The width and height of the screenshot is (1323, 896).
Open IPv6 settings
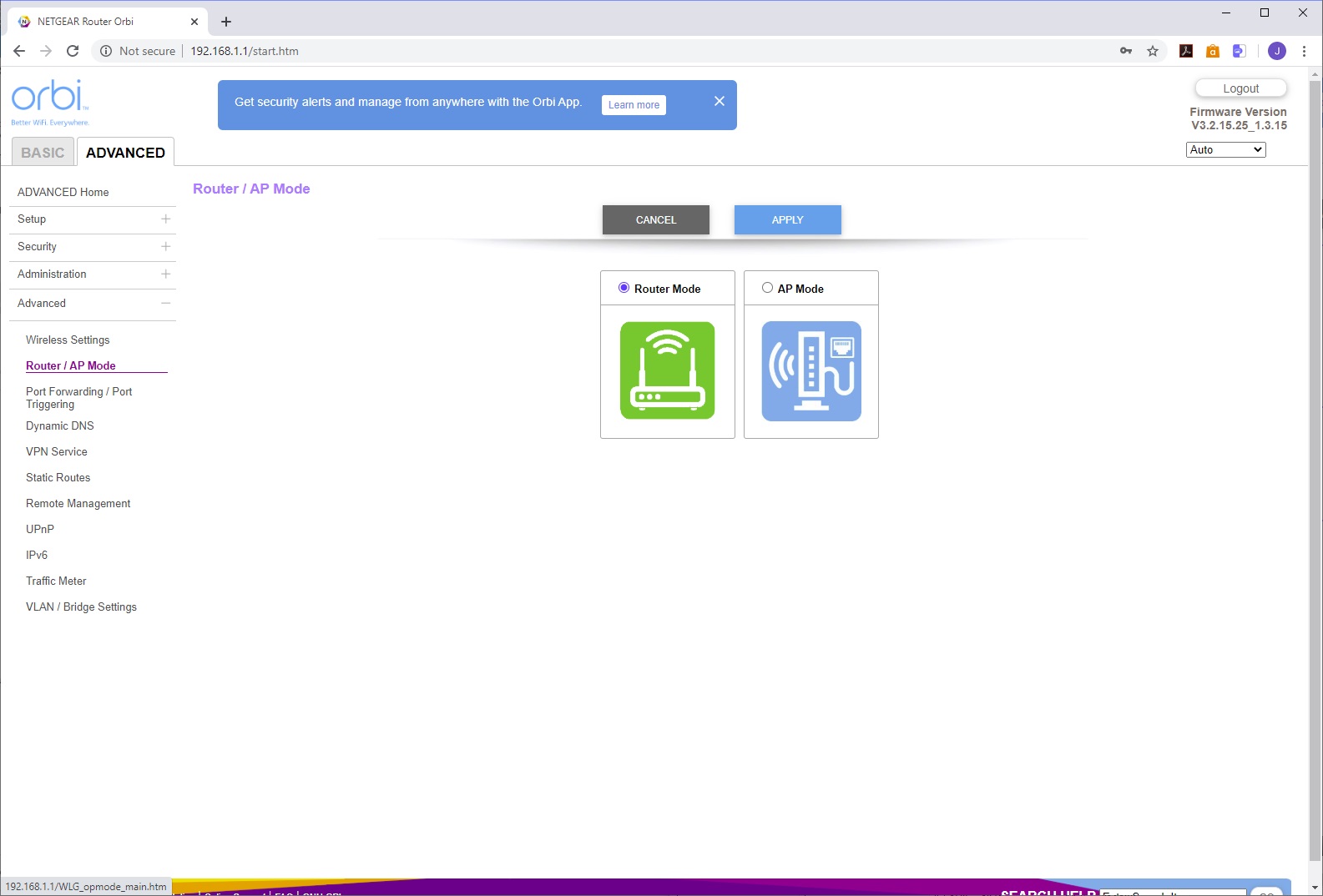point(37,555)
